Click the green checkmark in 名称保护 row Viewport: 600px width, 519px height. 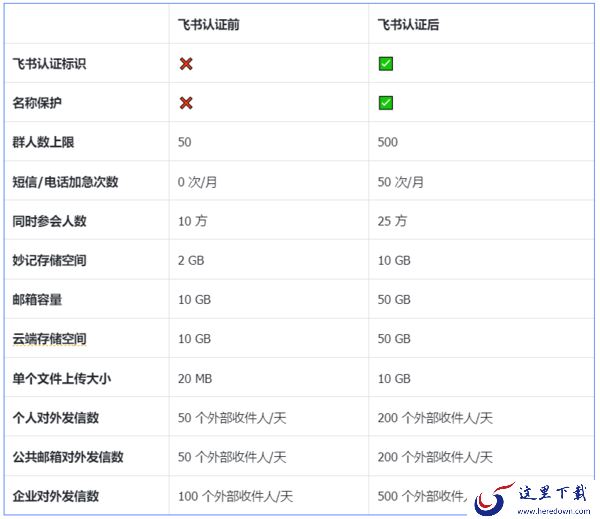[386, 103]
